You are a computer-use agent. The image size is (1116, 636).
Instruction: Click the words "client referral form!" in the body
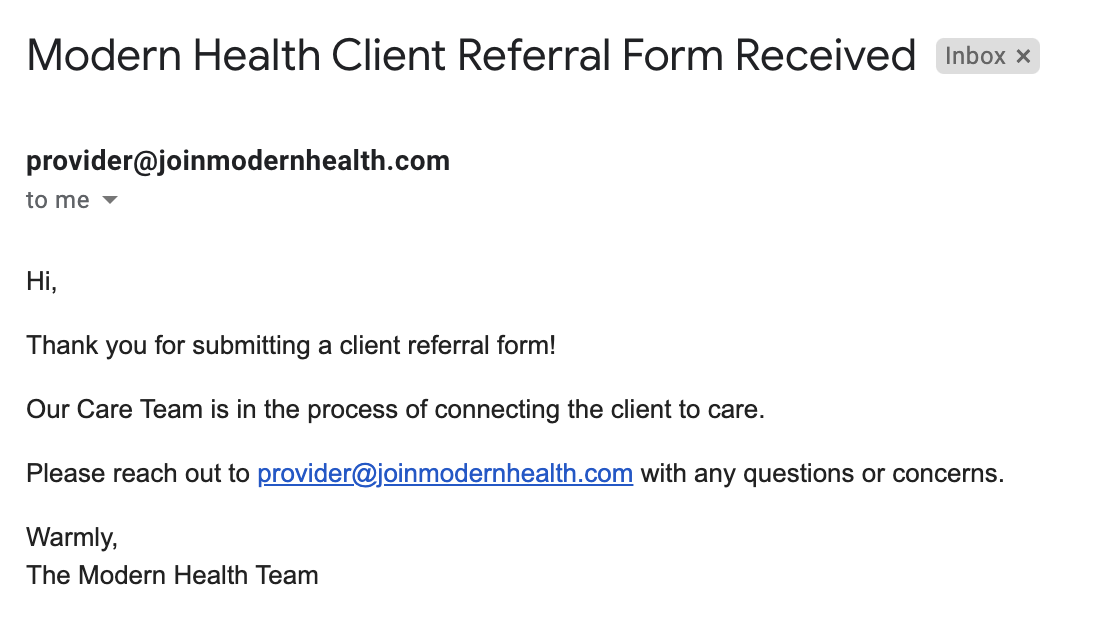(448, 346)
